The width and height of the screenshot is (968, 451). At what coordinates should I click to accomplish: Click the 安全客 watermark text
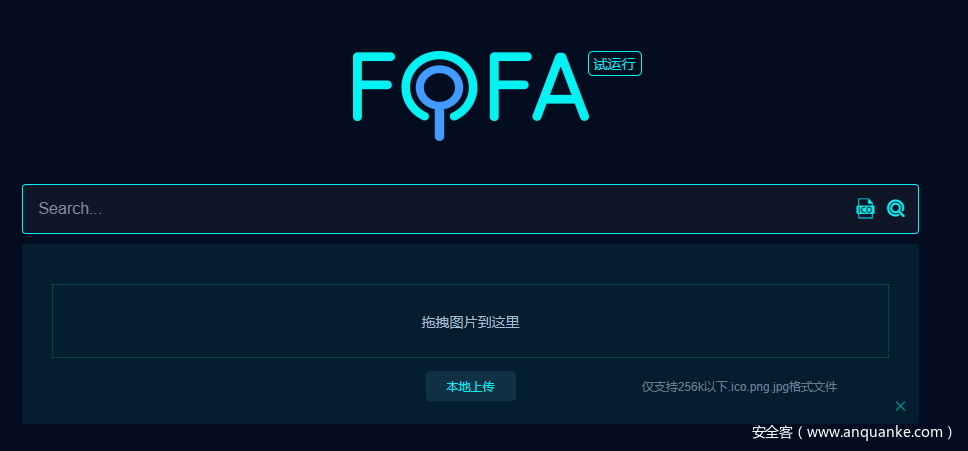tap(772, 432)
